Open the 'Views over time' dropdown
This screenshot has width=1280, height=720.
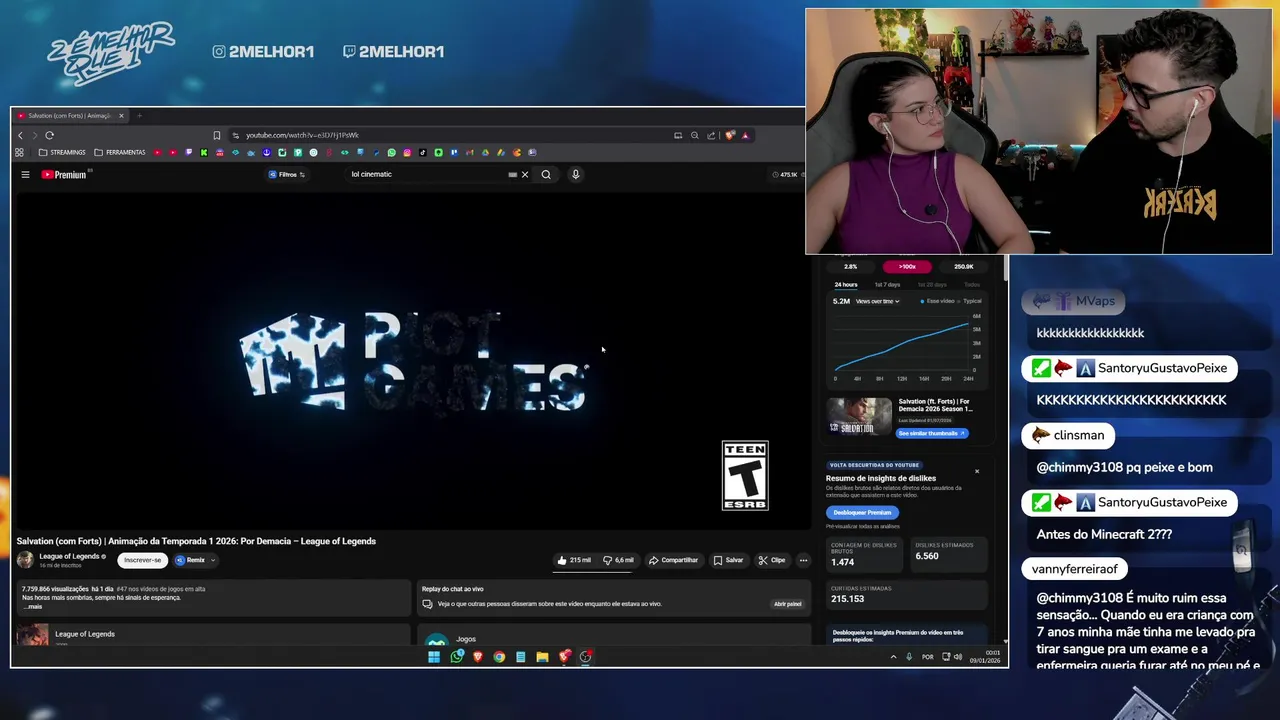click(877, 301)
